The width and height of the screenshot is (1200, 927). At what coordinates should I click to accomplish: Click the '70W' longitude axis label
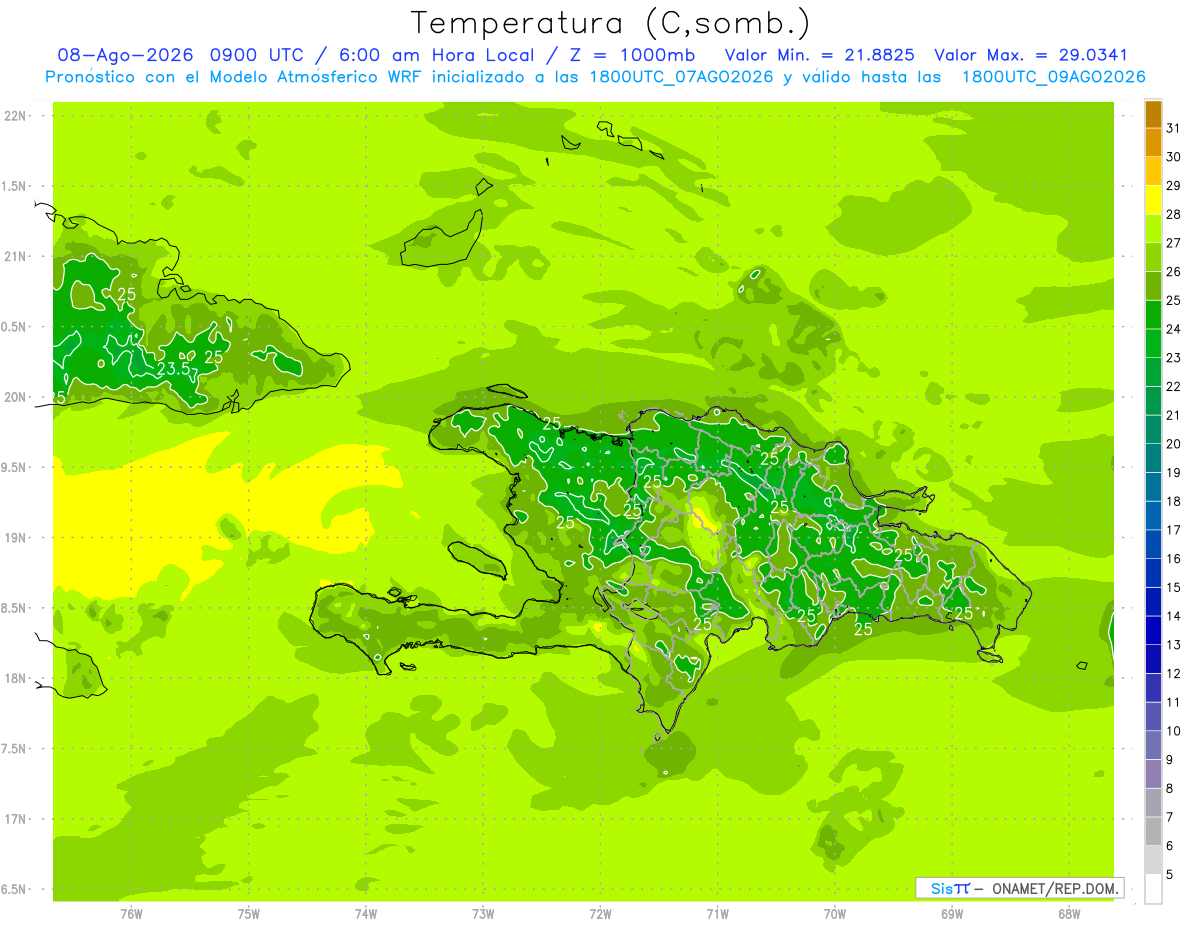click(835, 913)
